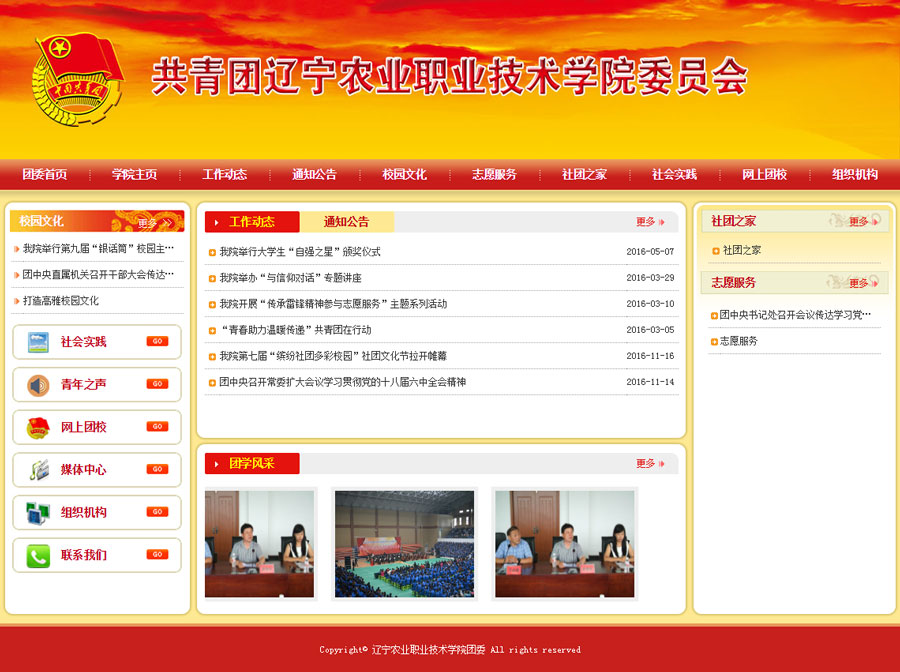This screenshot has height=672, width=900.
Task: Click the 组织机构 computers icon
Action: point(38,512)
